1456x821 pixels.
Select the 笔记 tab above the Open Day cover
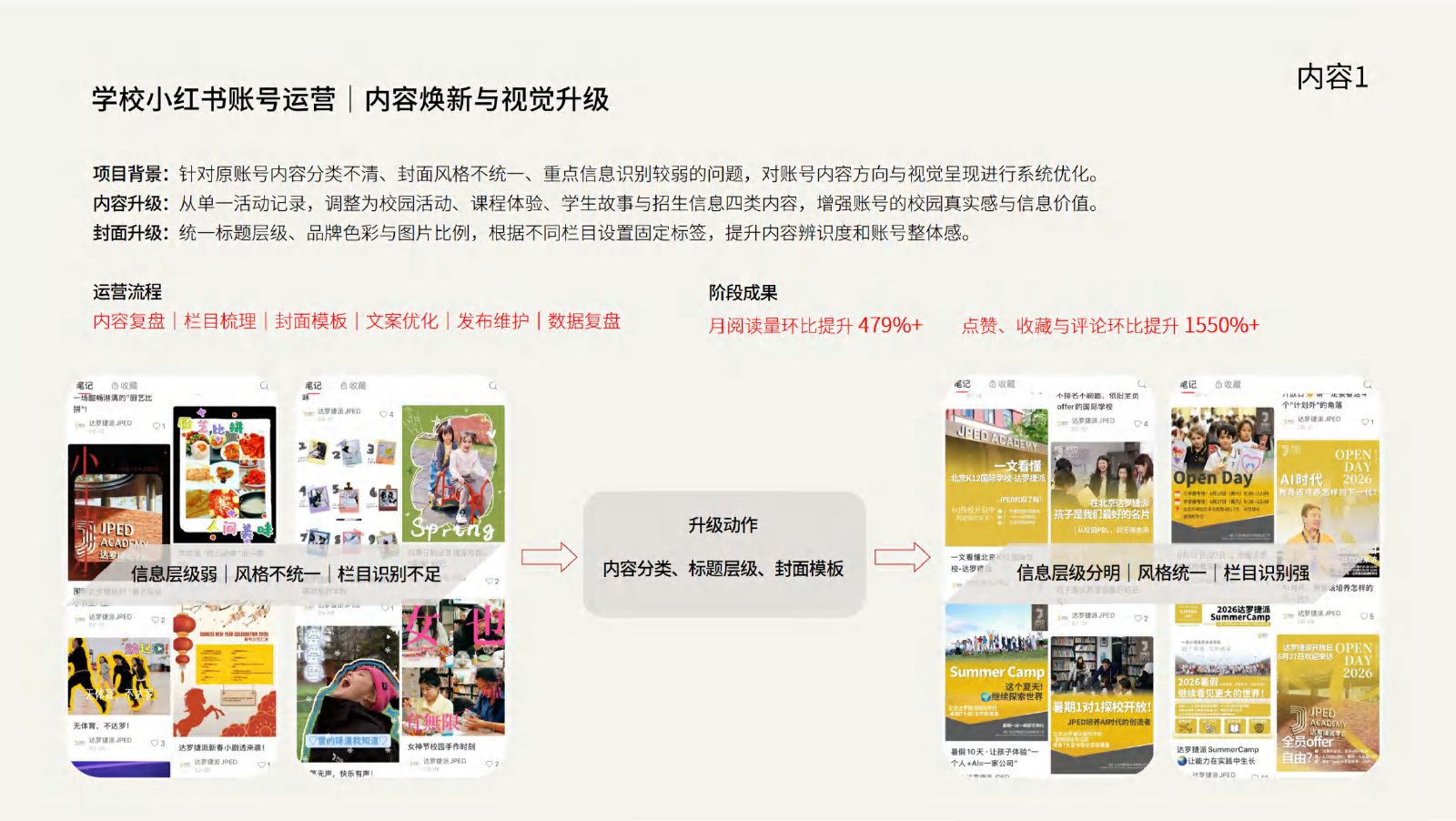tap(1188, 384)
